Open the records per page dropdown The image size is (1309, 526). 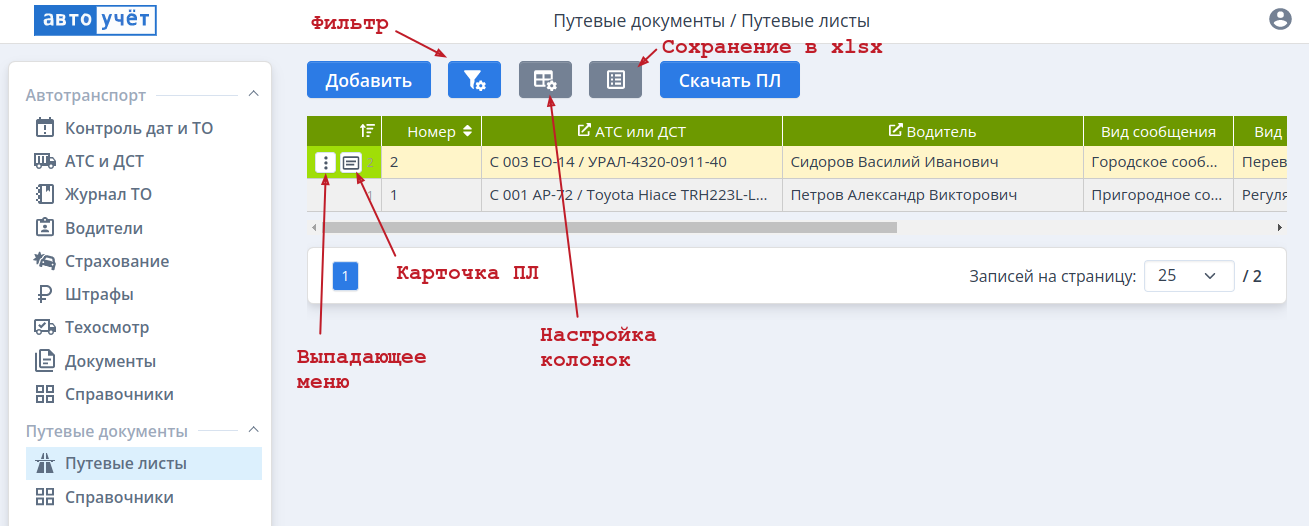coord(1189,276)
